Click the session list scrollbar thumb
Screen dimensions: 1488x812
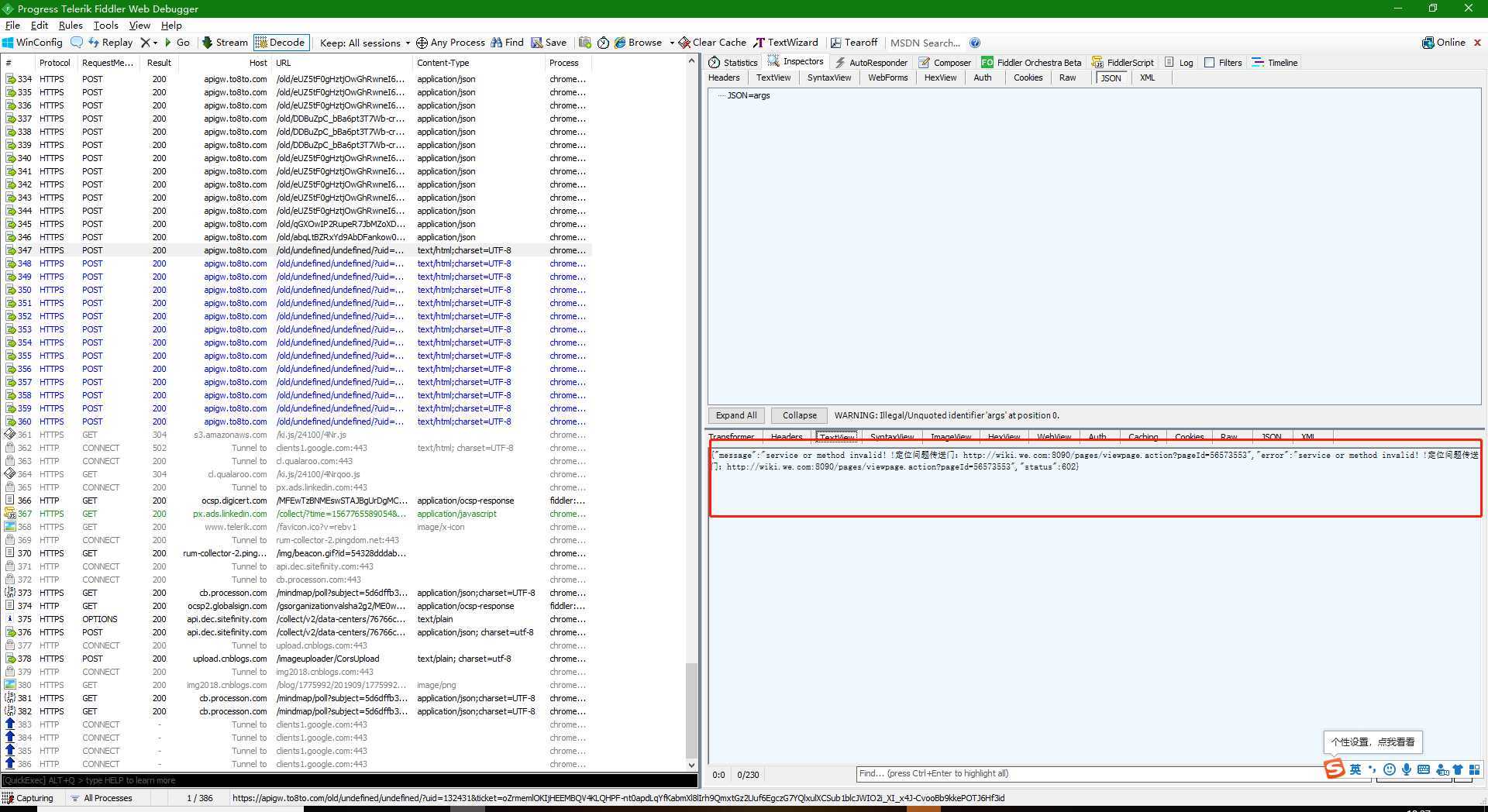692,710
